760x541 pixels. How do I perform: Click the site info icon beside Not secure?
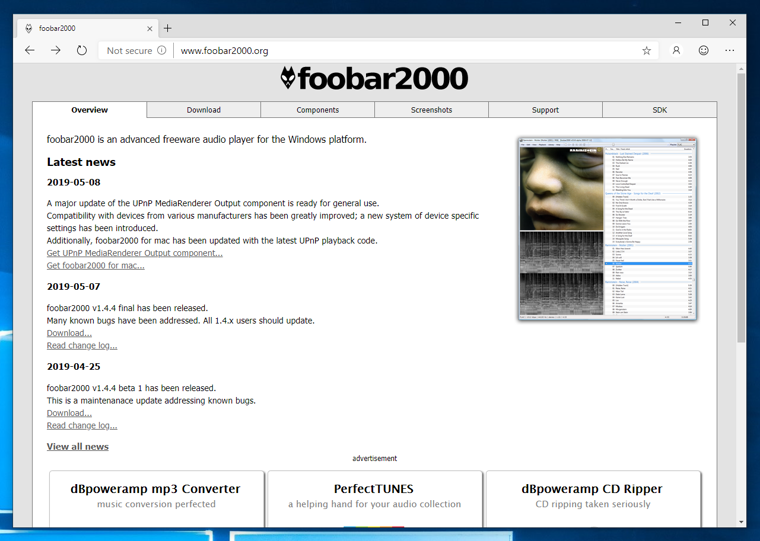[161, 50]
